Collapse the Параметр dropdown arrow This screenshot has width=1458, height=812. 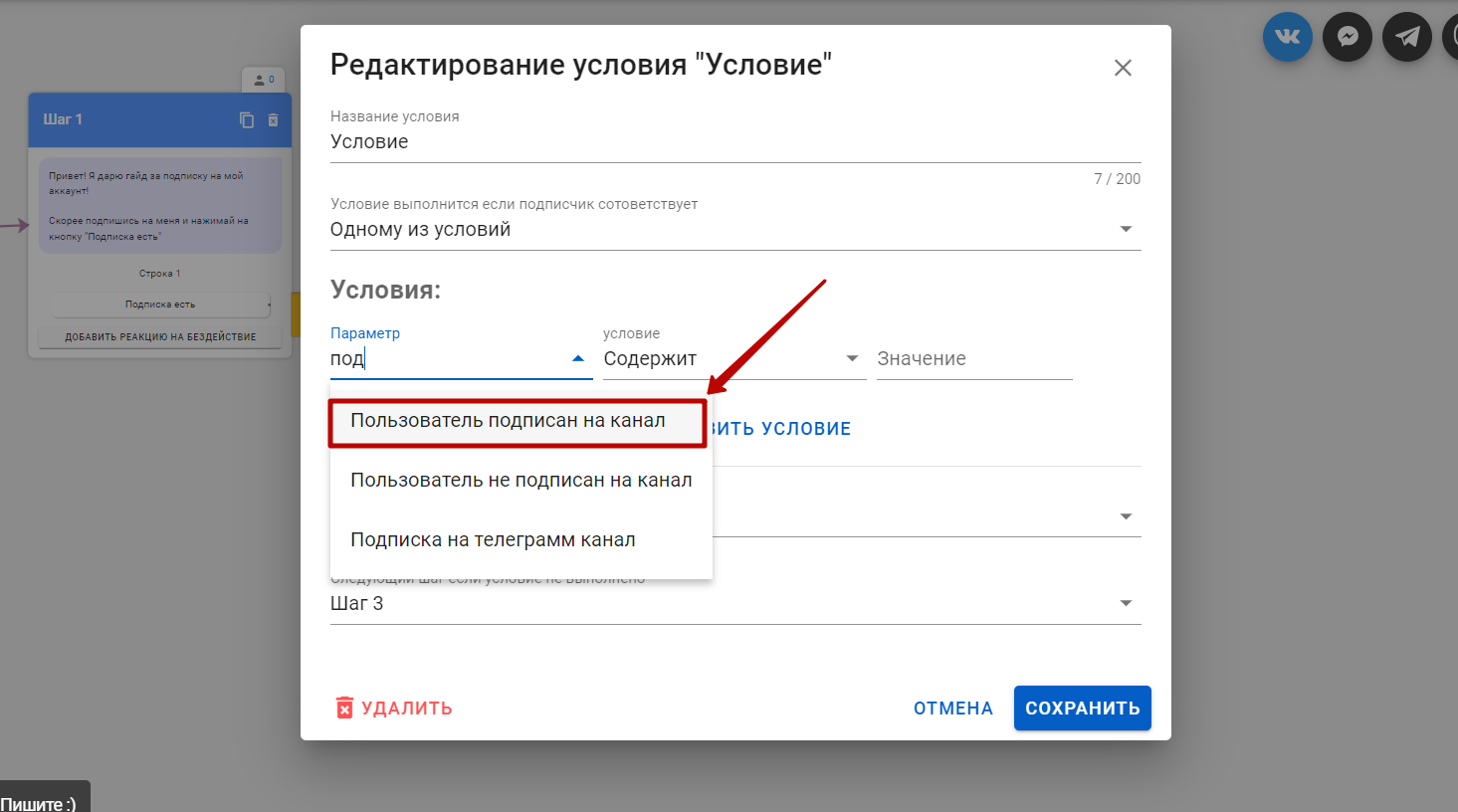[577, 359]
